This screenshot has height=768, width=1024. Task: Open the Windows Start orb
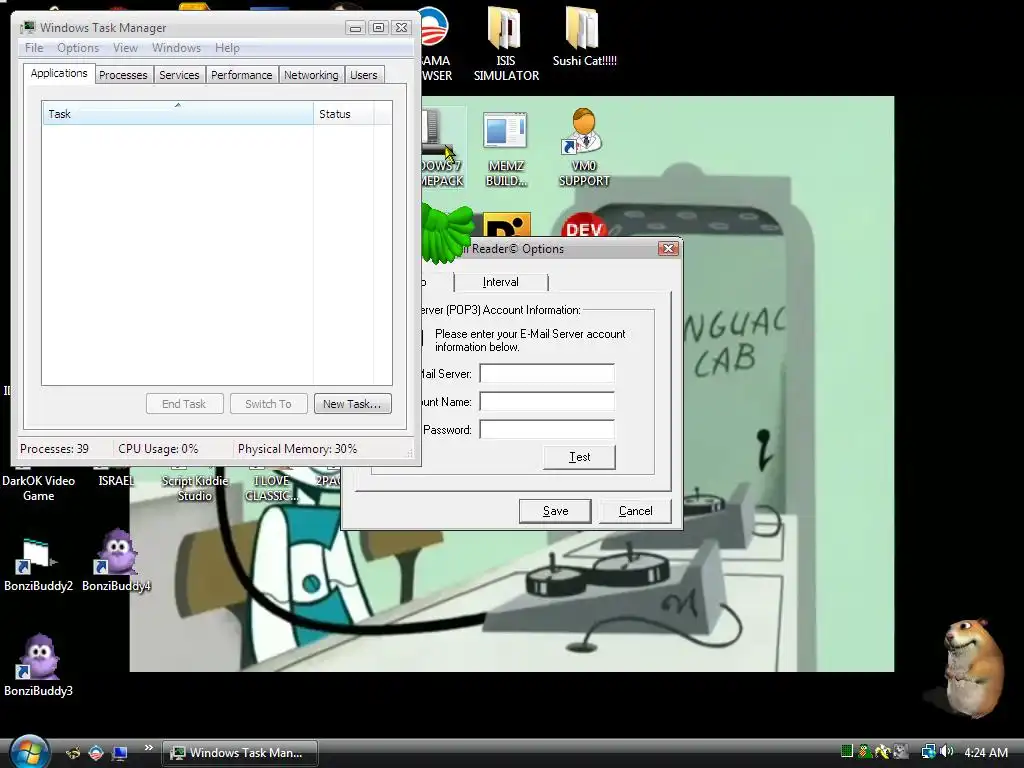(x=29, y=752)
